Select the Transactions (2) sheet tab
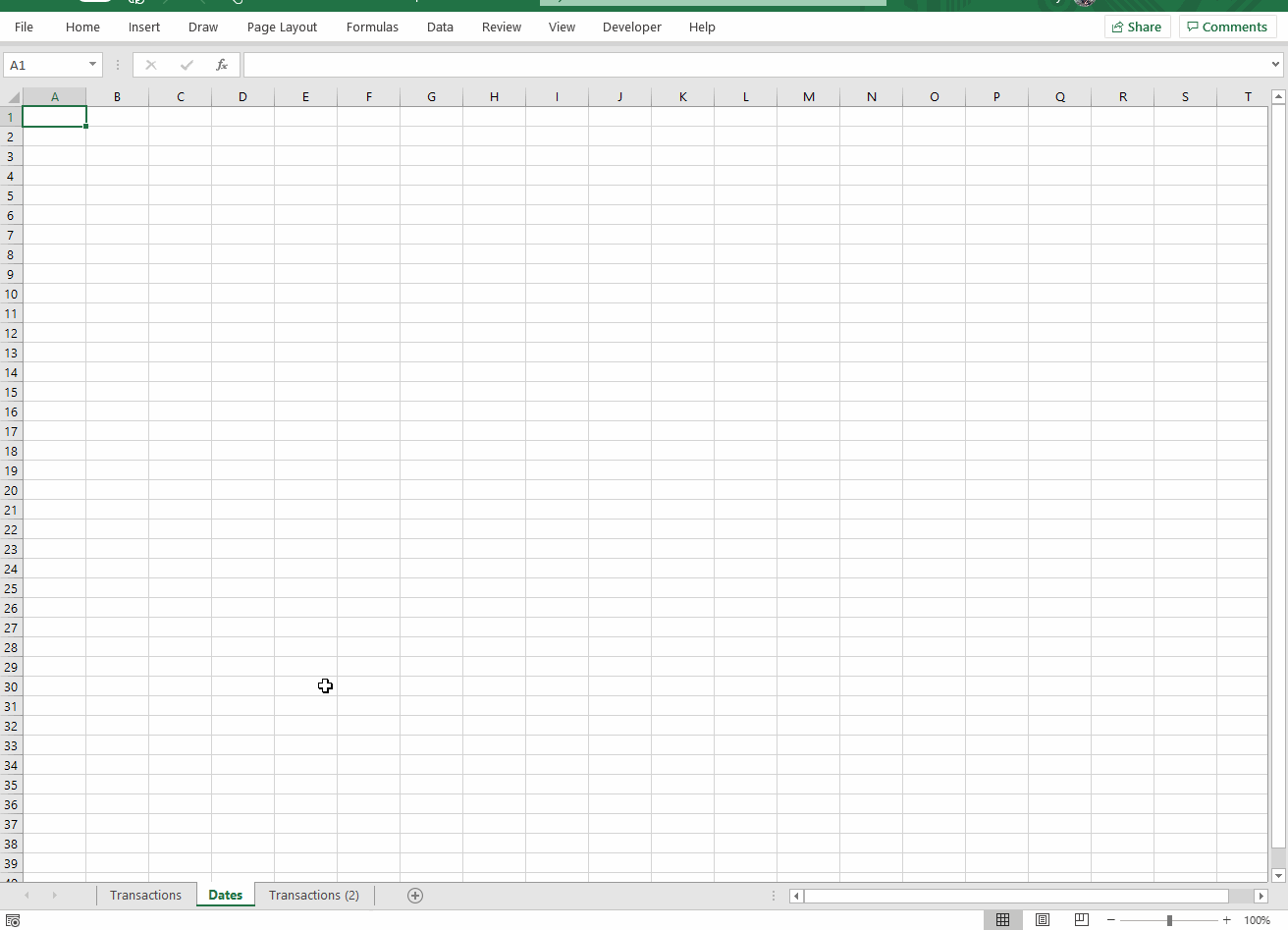1288x930 pixels. (314, 895)
